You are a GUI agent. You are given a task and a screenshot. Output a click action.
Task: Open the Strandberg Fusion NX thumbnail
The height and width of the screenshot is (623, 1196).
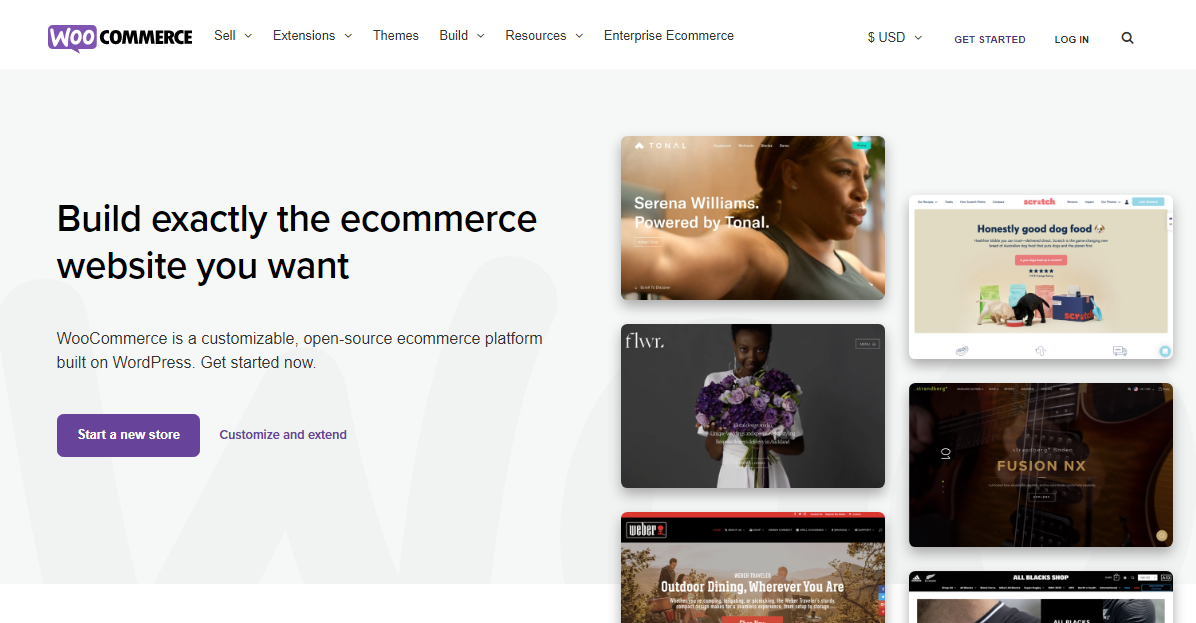tap(1040, 465)
